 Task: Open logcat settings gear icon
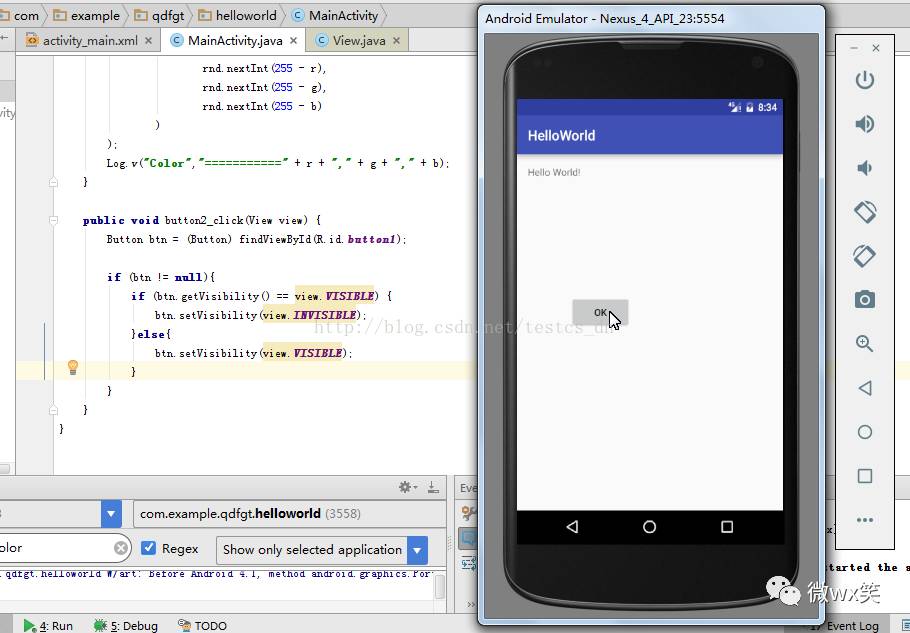(407, 487)
